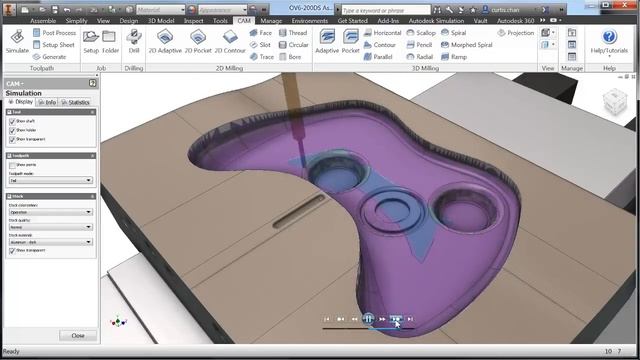The height and width of the screenshot is (360, 640).
Task: Toggle the Show holder checkbox
Action: click(12, 131)
